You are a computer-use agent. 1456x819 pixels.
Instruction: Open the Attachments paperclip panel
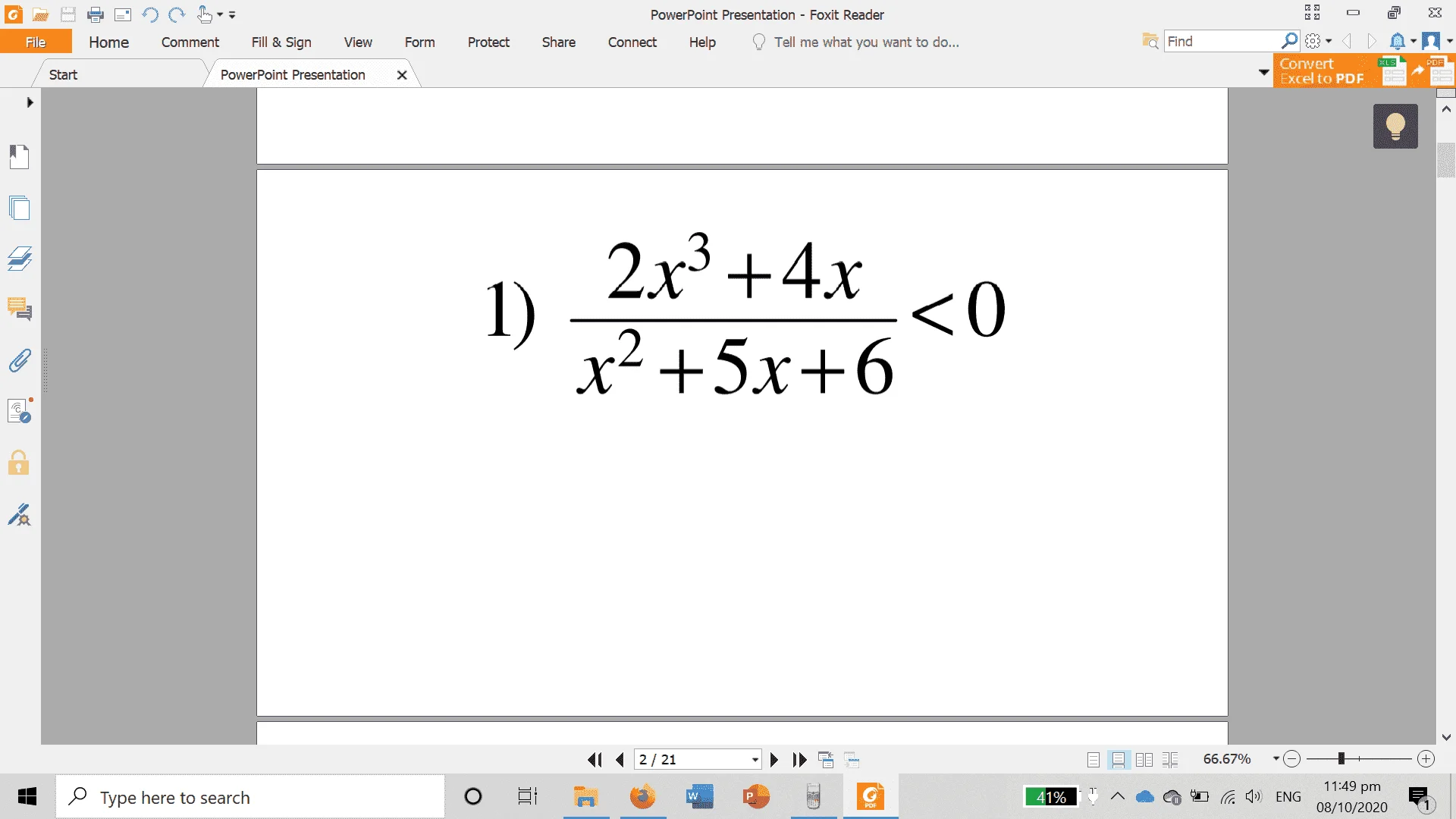tap(19, 360)
